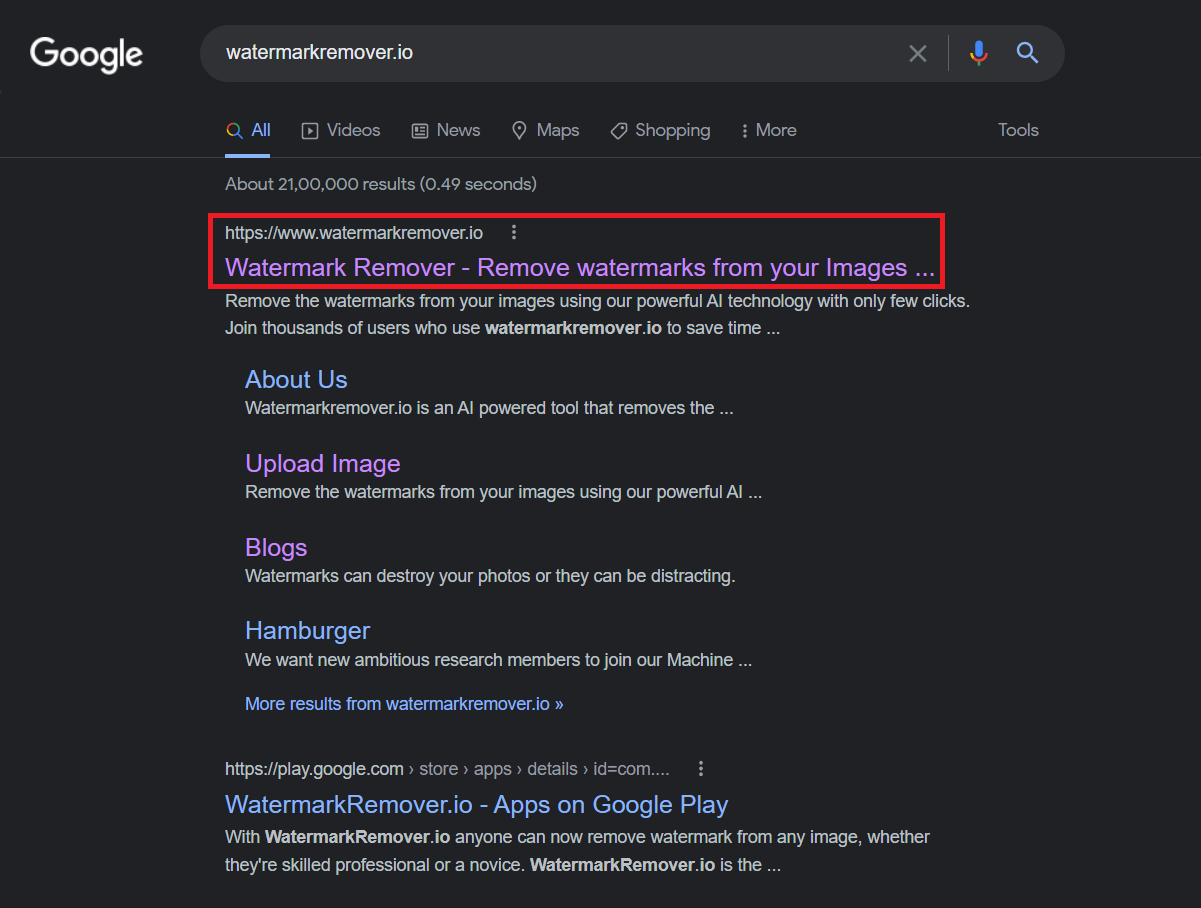This screenshot has height=908, width=1201.
Task: Click snippet 'With WatermarkRemover.io anyone can now'
Action: 577,837
